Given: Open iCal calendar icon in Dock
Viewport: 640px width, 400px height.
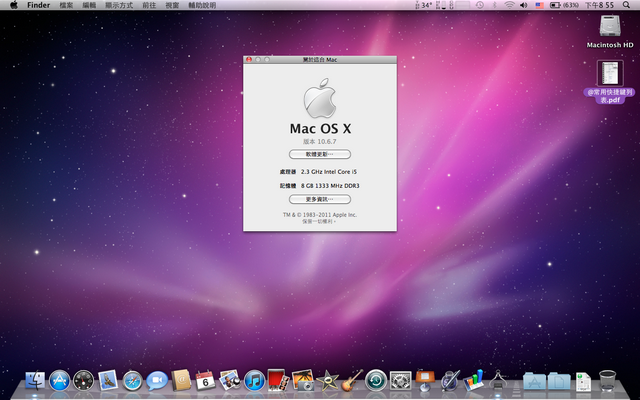Looking at the screenshot, I should [x=205, y=380].
